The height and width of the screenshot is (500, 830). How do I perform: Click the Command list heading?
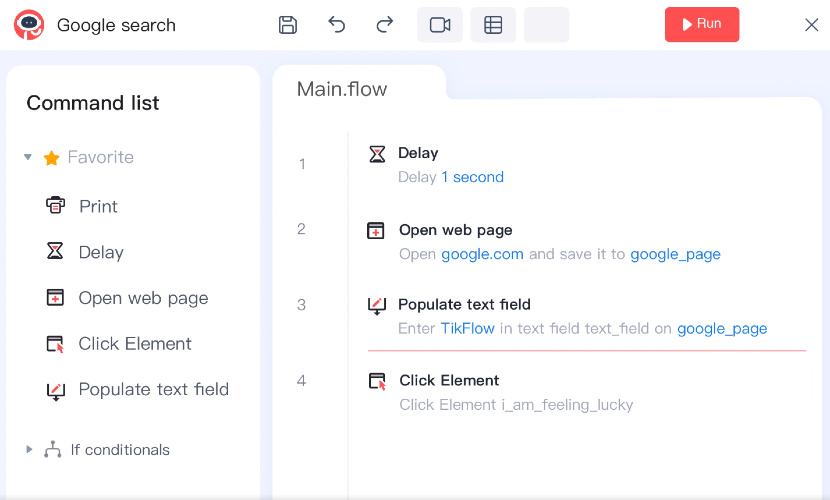click(93, 103)
